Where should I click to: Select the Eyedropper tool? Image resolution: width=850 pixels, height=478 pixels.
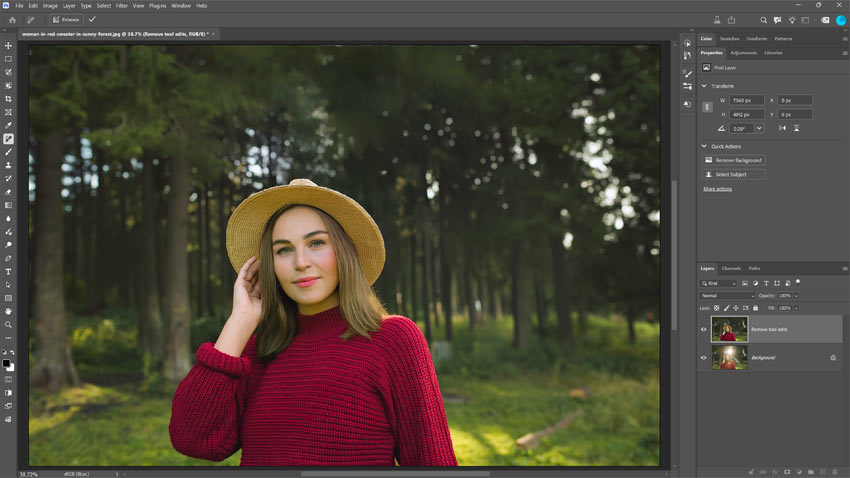[8, 125]
